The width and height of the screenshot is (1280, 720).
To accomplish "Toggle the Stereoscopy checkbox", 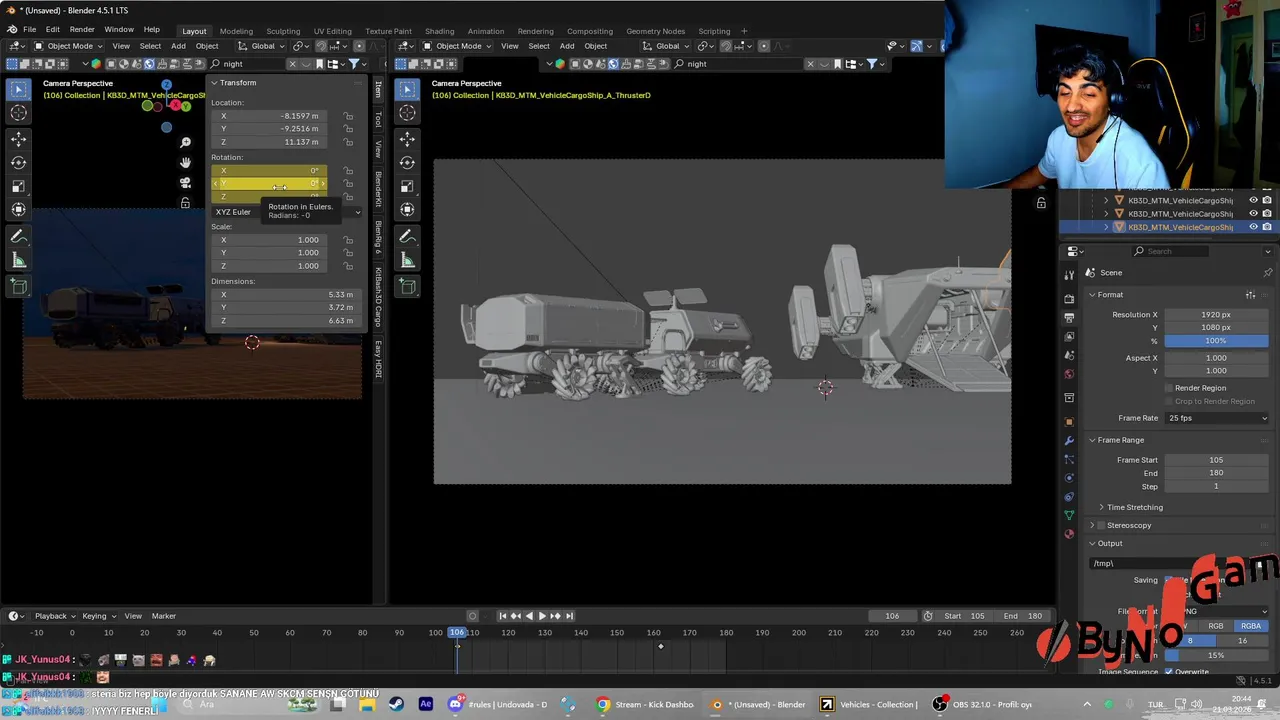I will (x=1102, y=525).
